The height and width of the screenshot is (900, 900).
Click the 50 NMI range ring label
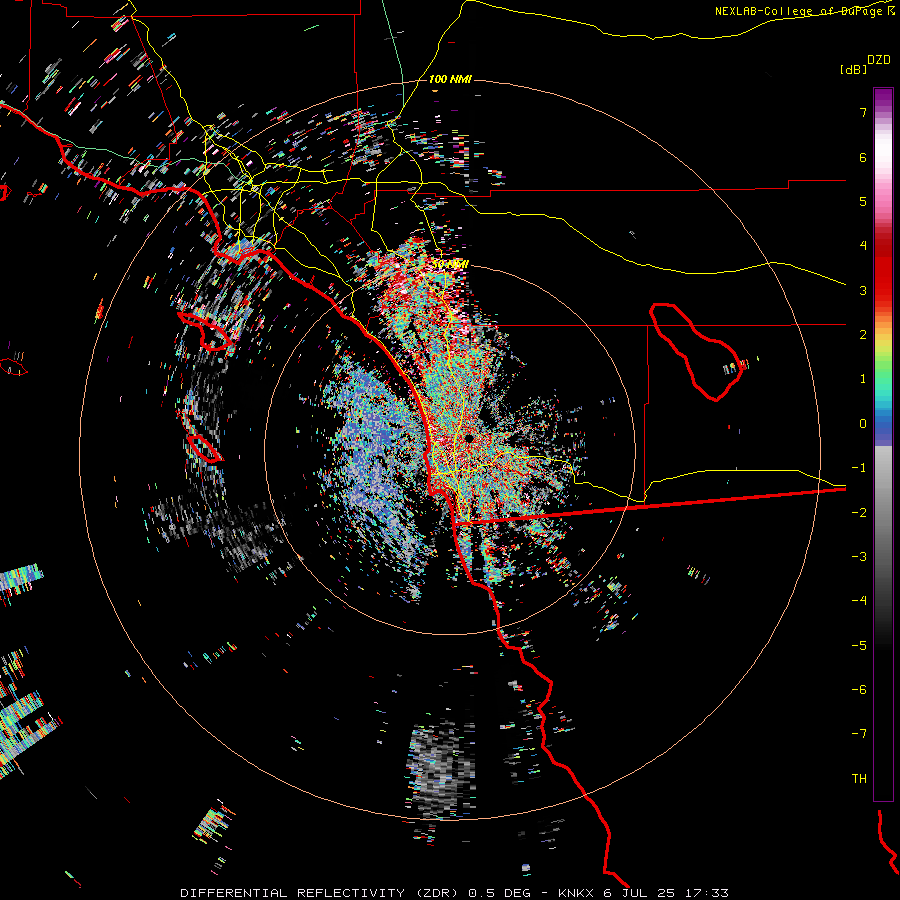tap(450, 264)
